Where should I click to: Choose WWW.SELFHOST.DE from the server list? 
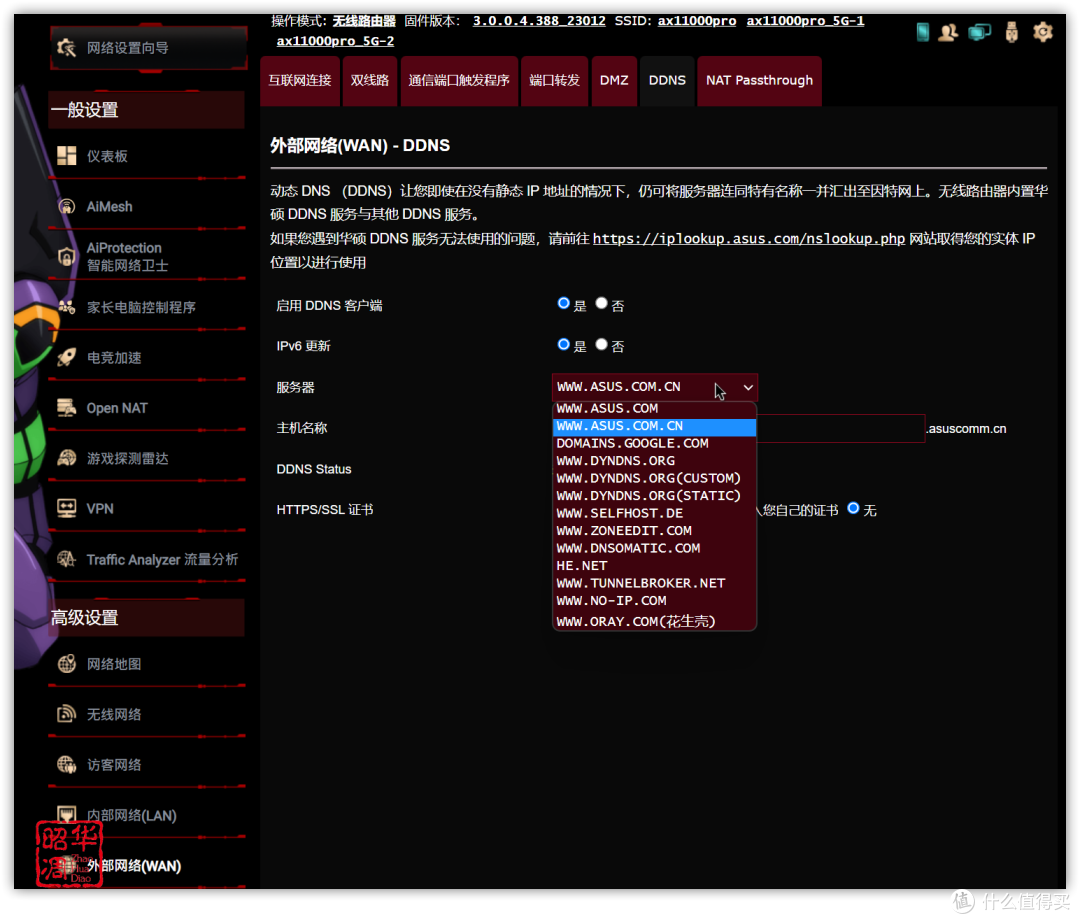[654, 513]
